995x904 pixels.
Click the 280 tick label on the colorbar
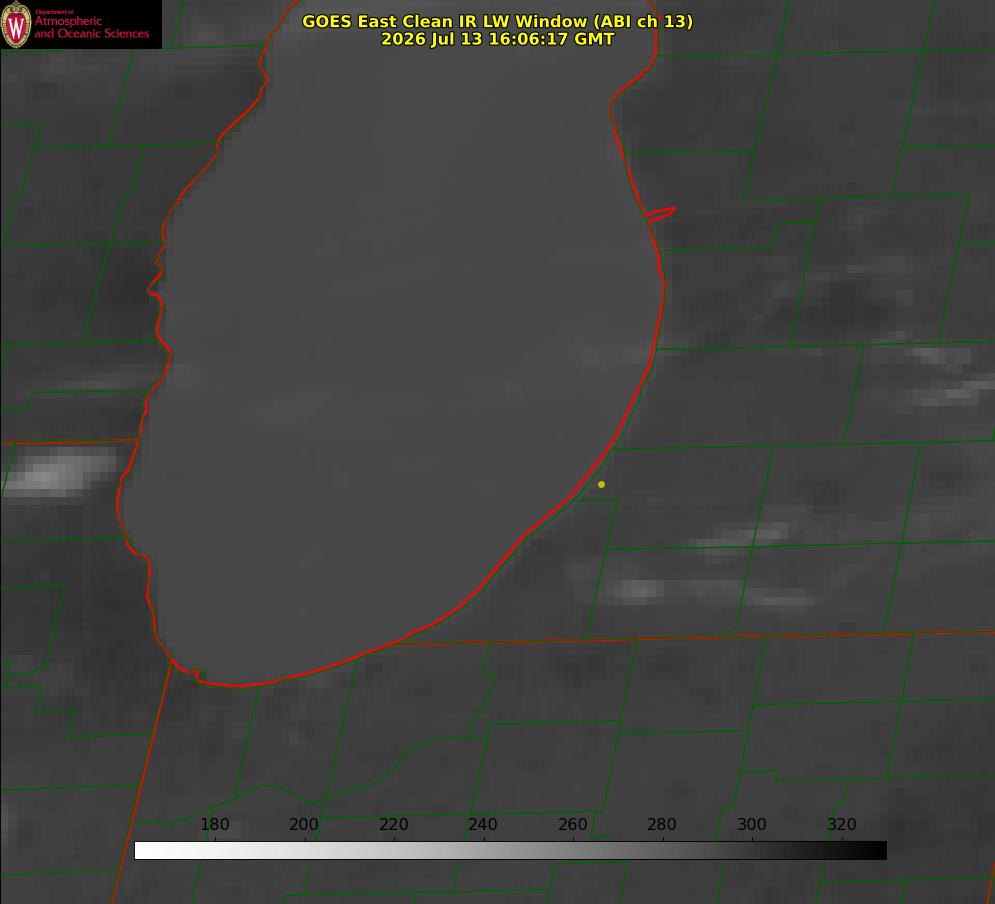pos(662,824)
